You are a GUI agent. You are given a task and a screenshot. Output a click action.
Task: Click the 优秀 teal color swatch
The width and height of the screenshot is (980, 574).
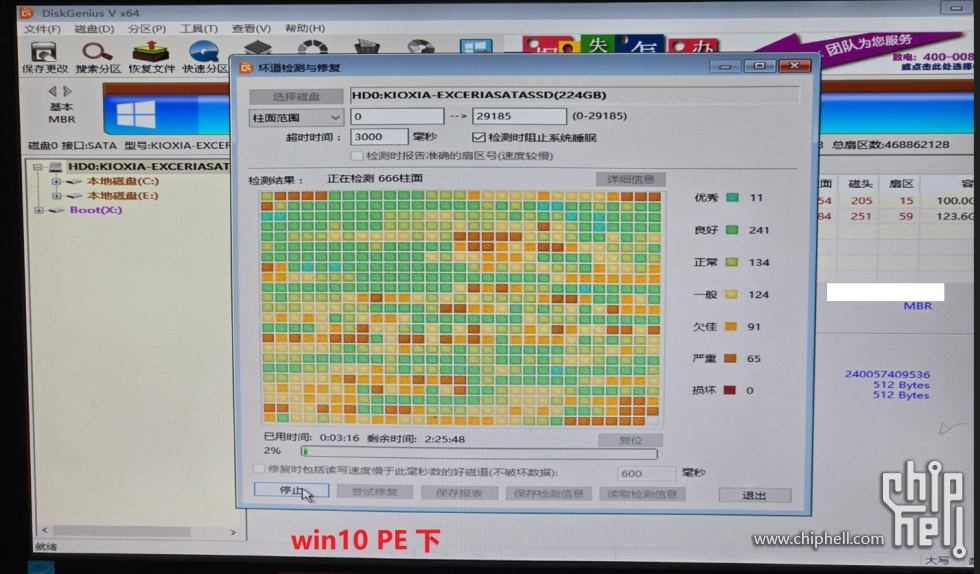pyautogui.click(x=731, y=198)
